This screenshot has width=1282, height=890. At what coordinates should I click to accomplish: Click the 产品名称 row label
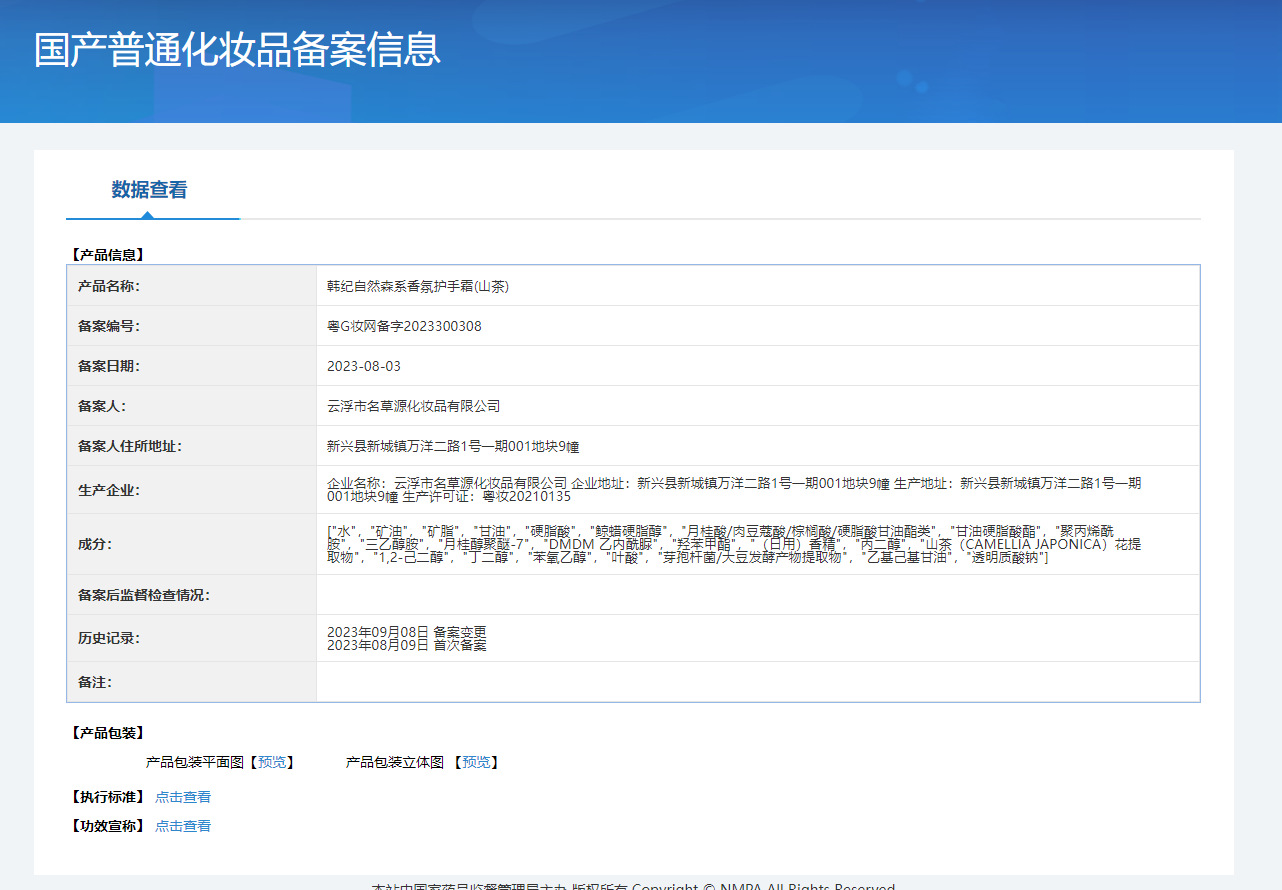[109, 286]
